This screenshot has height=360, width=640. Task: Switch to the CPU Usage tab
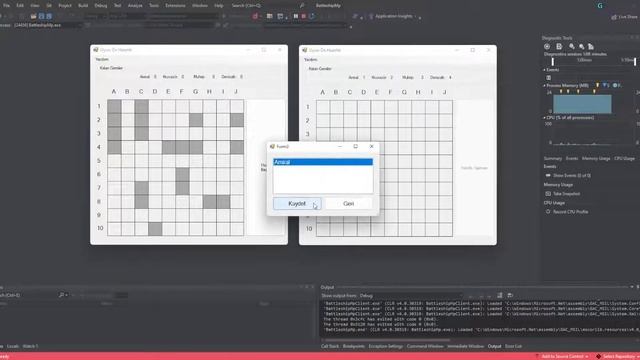[624, 158]
